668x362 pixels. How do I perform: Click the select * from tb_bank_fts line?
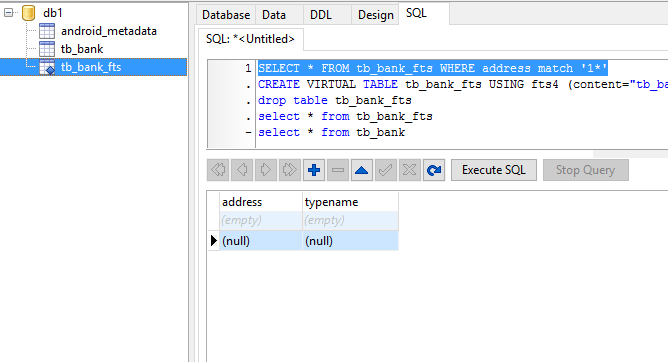pos(345,116)
